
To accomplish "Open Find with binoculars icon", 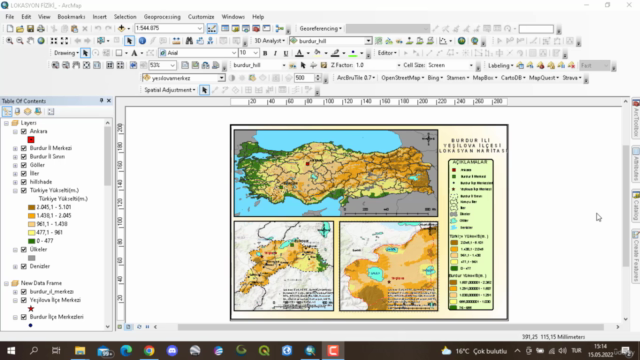I will point(189,41).
